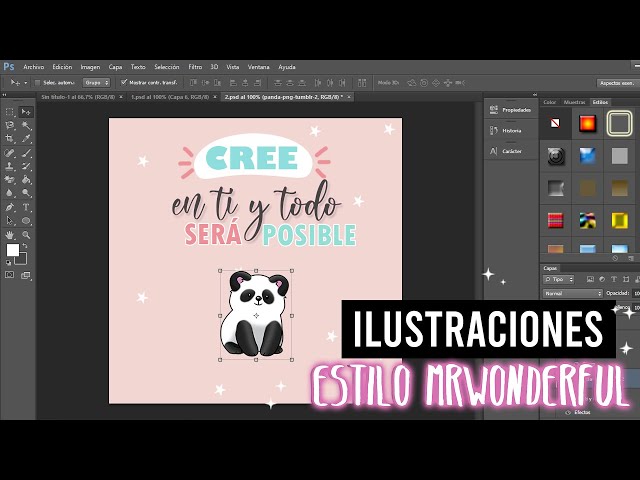Switch to the Muestras panel tab
Image resolution: width=640 pixels, height=480 pixels.
tap(574, 102)
